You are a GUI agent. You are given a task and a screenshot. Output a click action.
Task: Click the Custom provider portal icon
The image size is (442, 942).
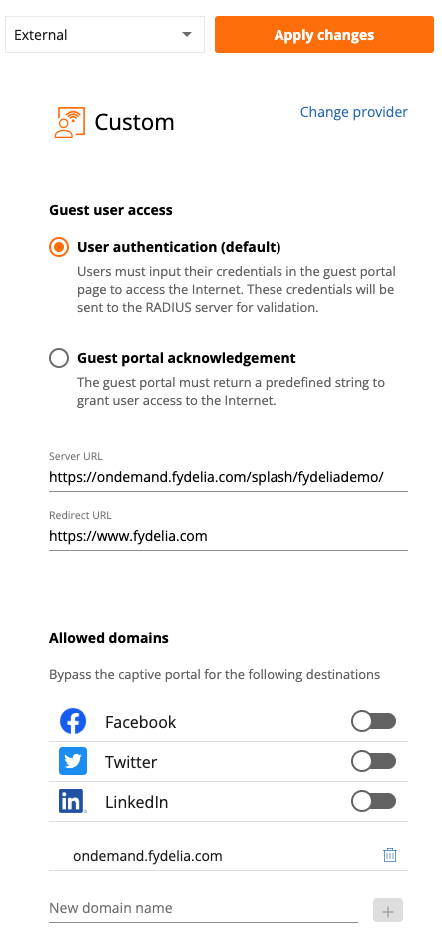point(68,122)
